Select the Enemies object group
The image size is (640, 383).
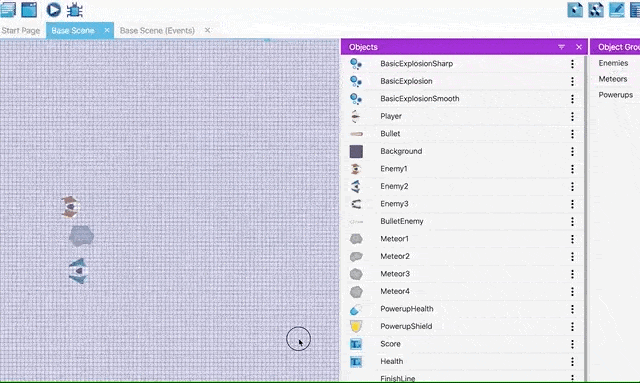(613, 63)
